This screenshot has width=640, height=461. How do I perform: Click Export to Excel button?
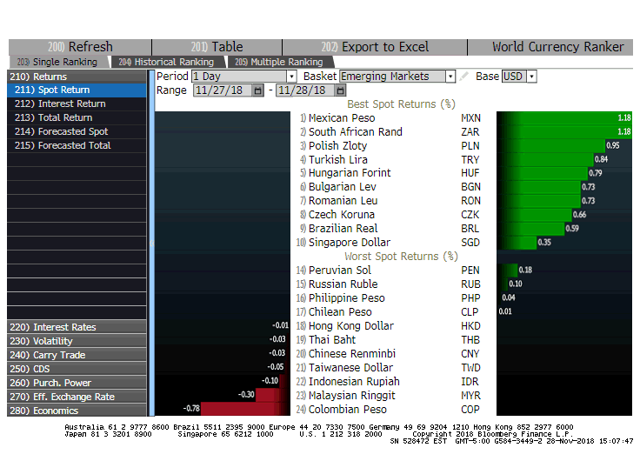pyautogui.click(x=375, y=47)
